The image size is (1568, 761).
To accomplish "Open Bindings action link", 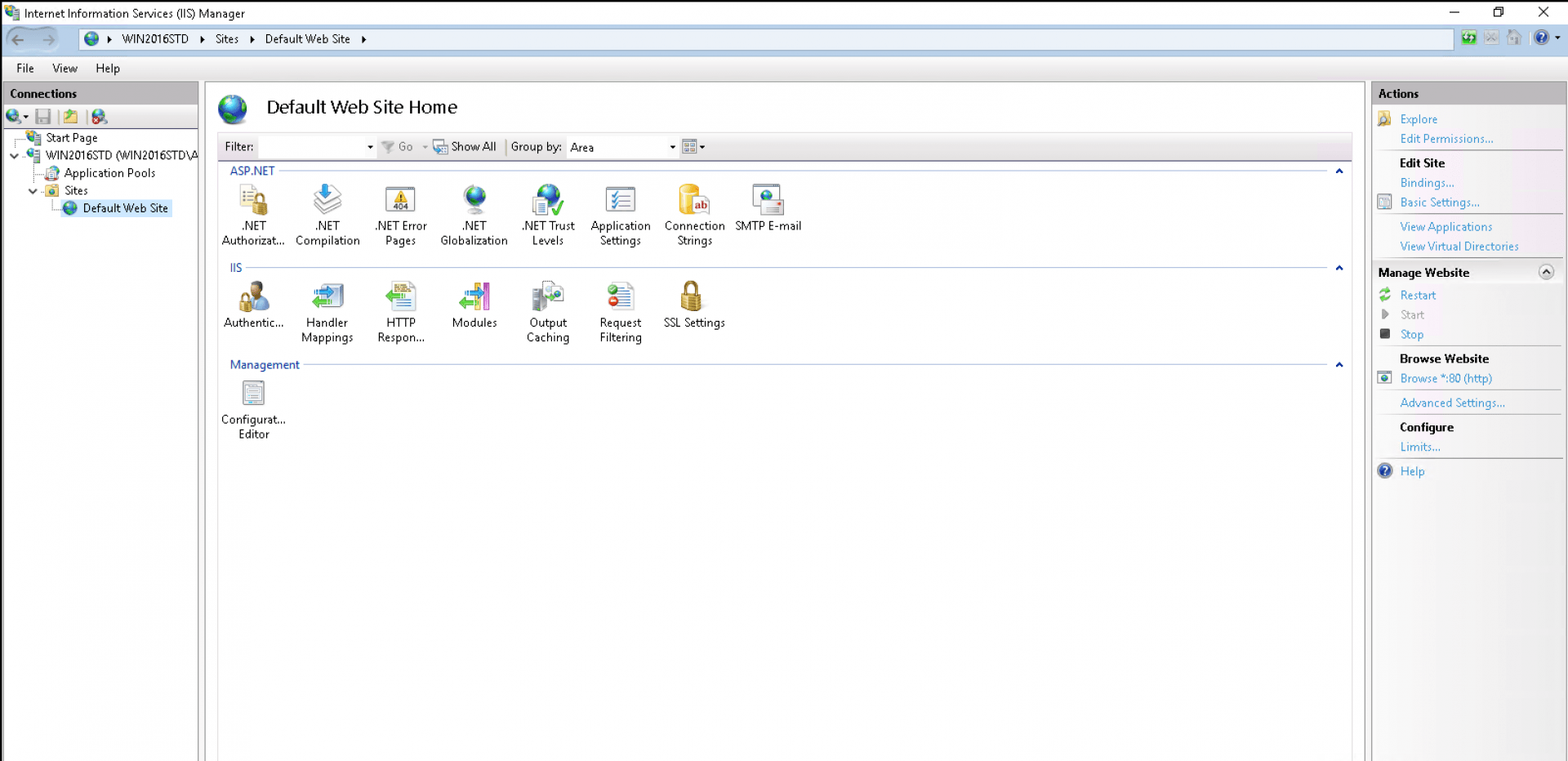I will [1427, 183].
